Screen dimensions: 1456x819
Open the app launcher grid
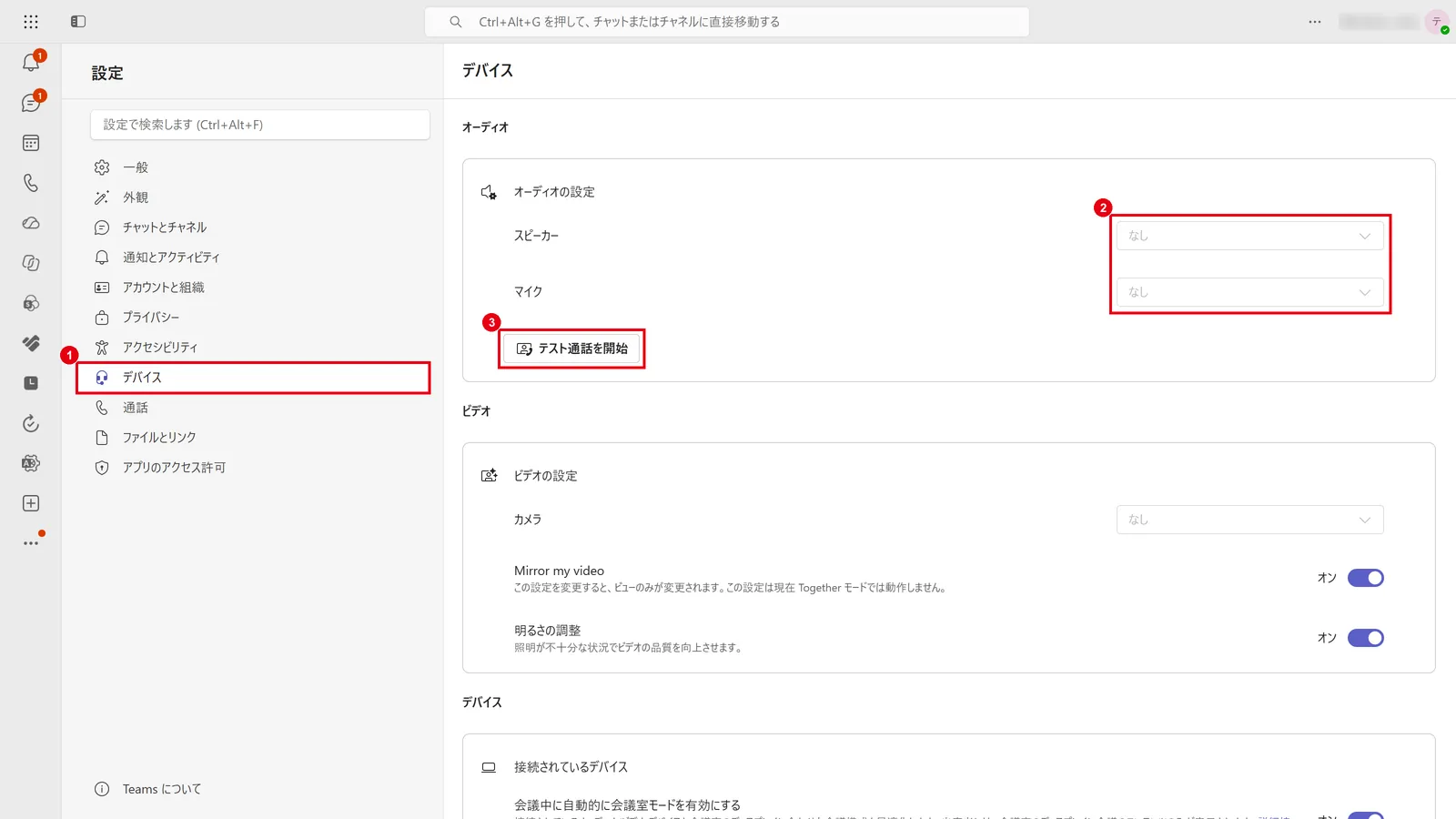coord(31,22)
